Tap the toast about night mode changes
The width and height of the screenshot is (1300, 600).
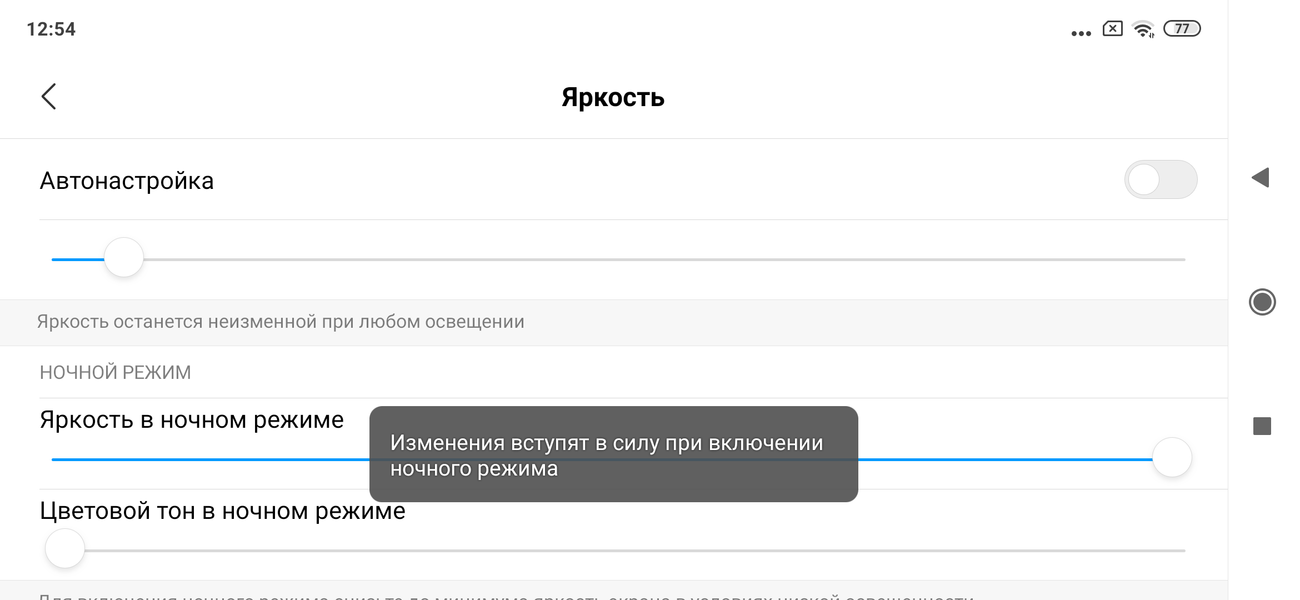(x=613, y=454)
